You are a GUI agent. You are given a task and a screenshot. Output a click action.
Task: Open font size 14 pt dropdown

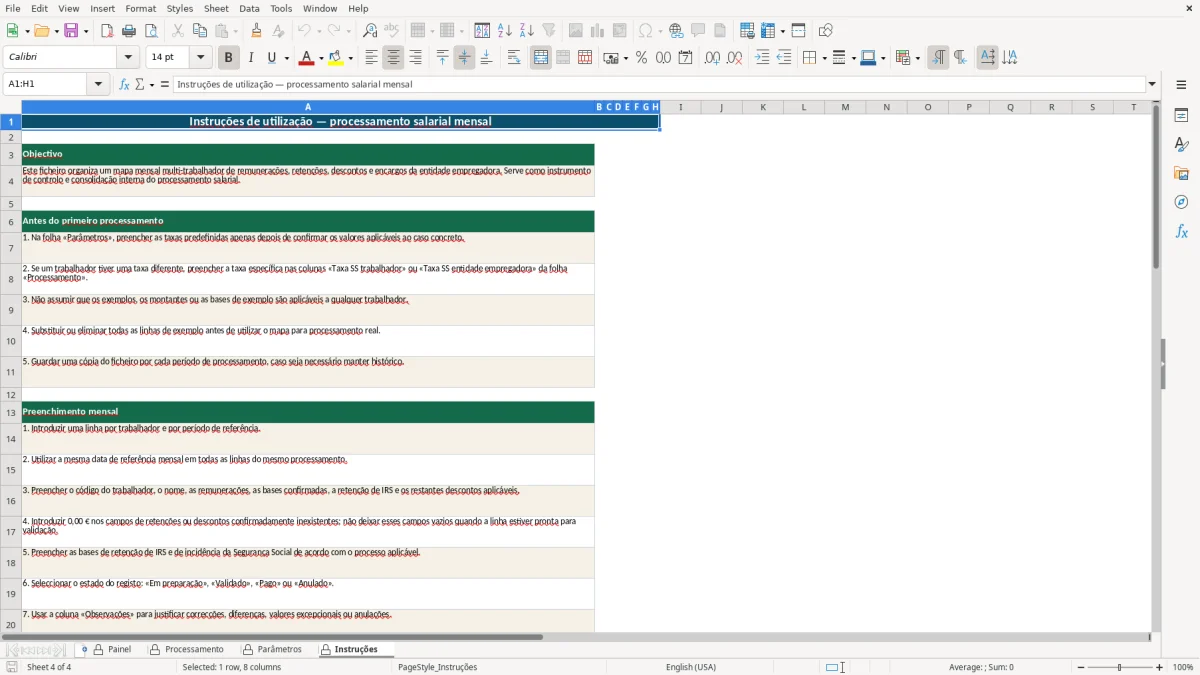pyautogui.click(x=200, y=58)
